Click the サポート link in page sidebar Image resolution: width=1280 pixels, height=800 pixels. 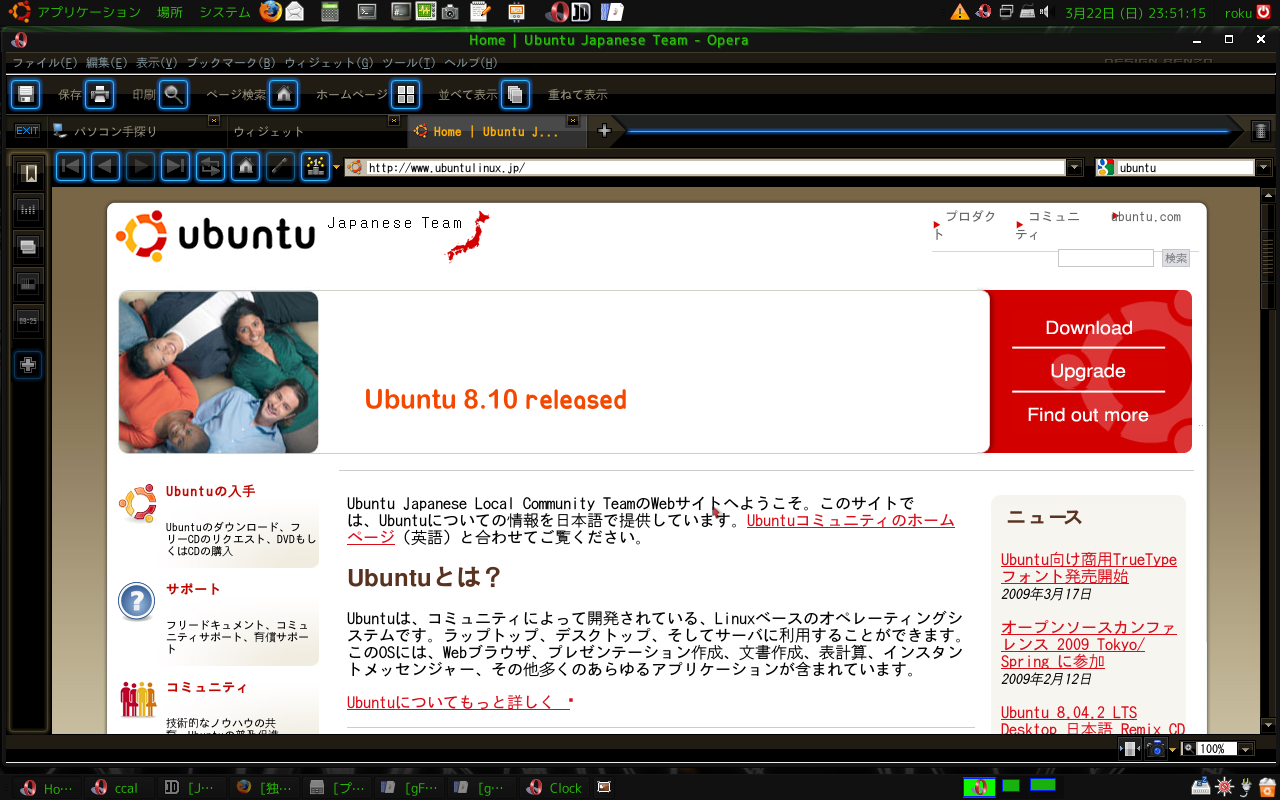[193, 589]
